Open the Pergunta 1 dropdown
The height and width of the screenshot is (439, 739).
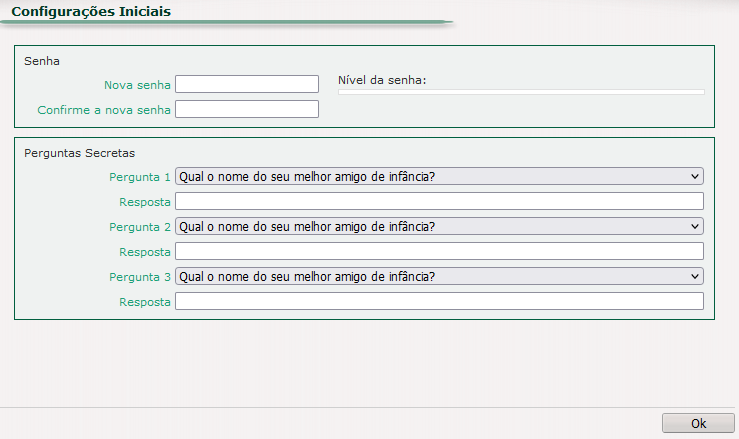(x=439, y=176)
